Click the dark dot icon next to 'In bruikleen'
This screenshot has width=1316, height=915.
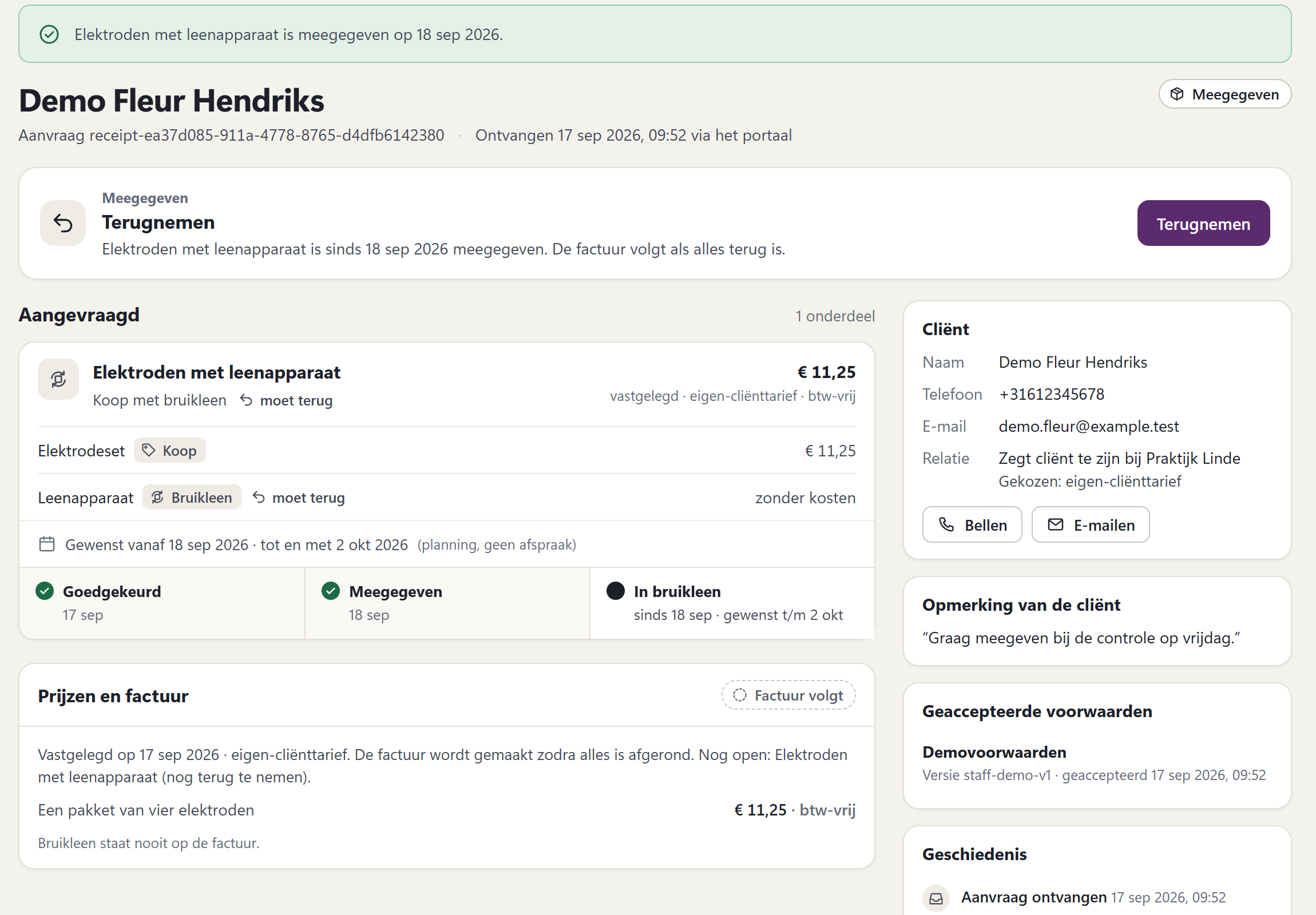[616, 591]
